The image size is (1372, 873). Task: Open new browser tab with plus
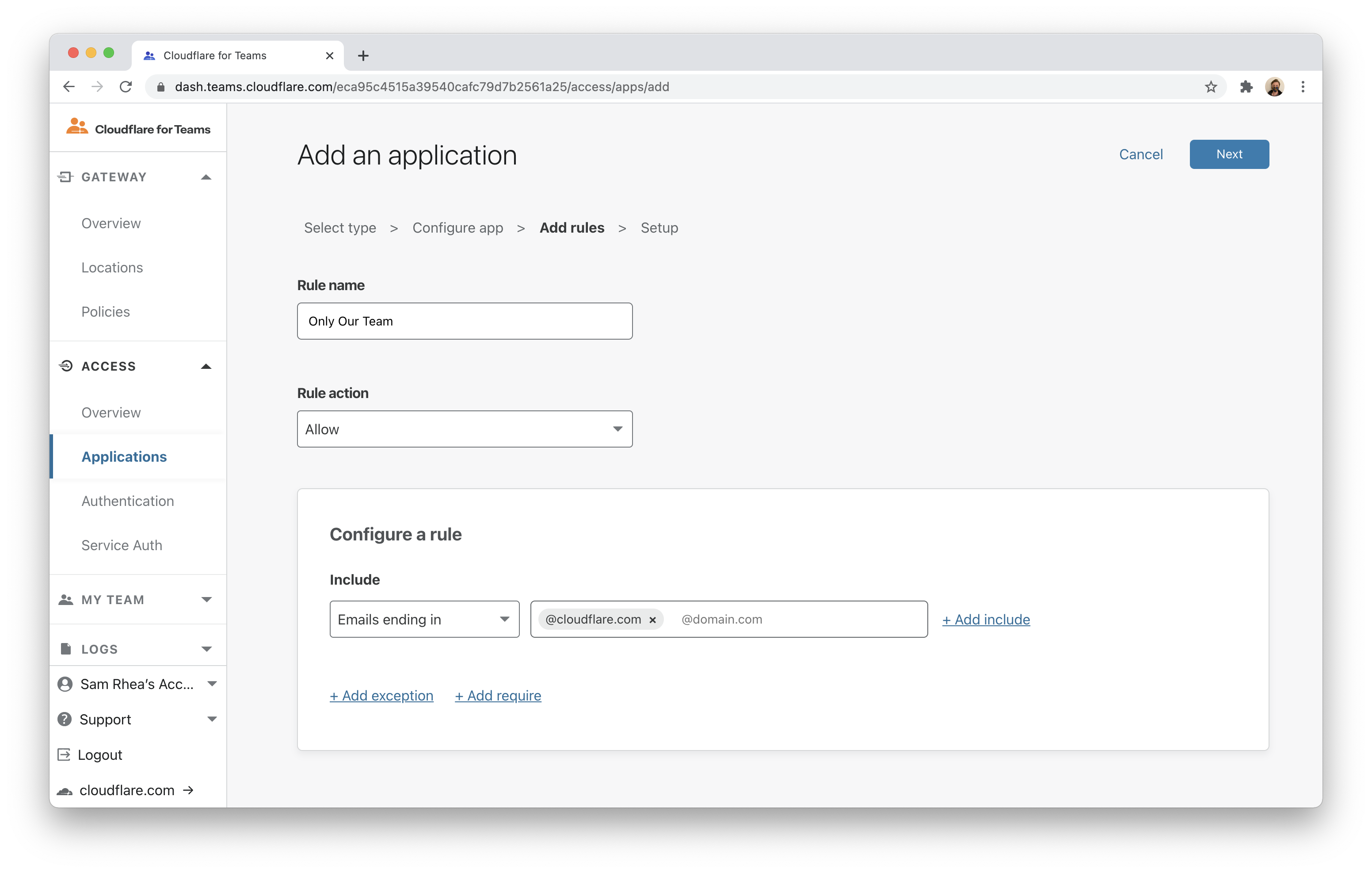363,56
